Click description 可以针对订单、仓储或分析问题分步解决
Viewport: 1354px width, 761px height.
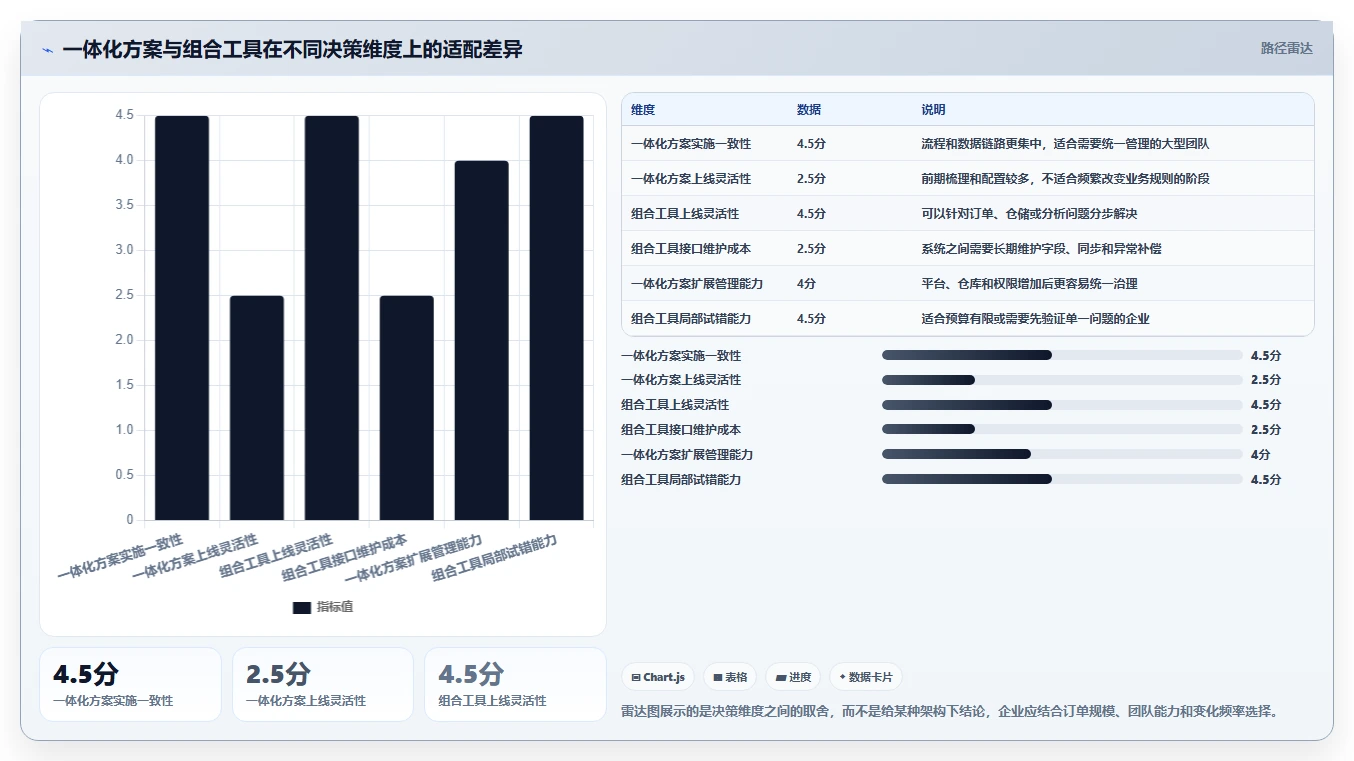click(1029, 214)
